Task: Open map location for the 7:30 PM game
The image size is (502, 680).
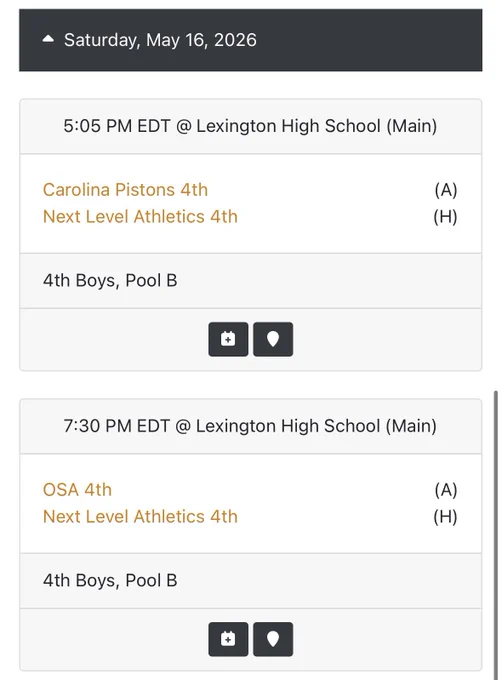Action: click(x=273, y=639)
